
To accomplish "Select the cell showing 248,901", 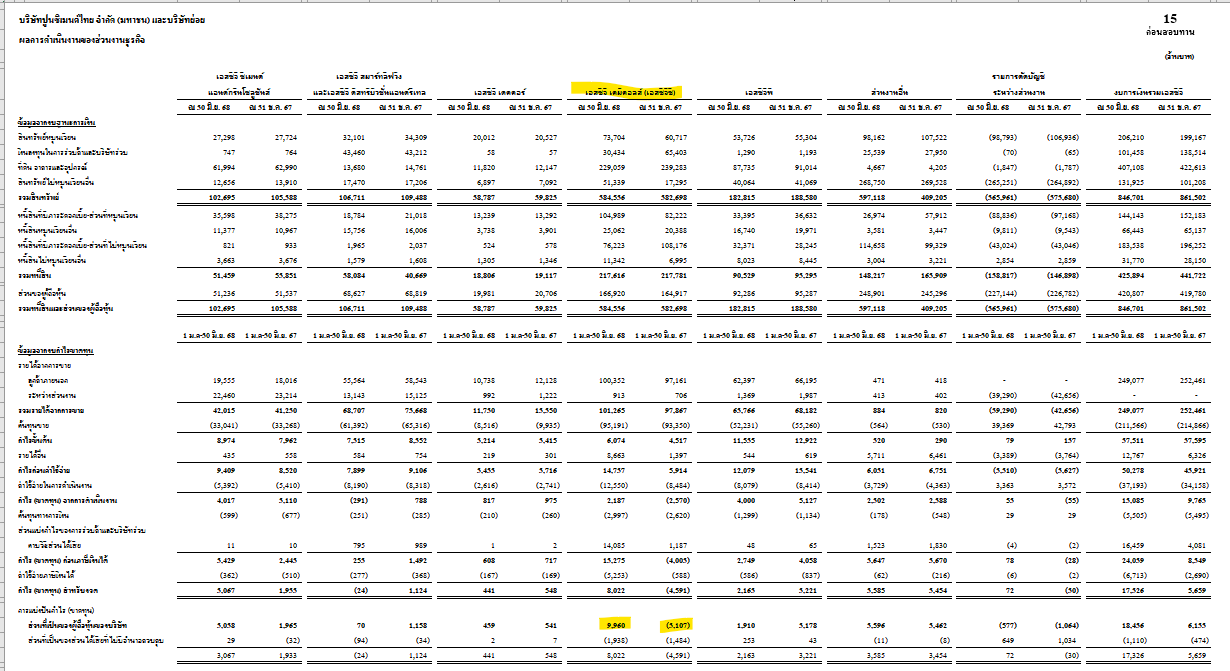I will pyautogui.click(x=870, y=295).
